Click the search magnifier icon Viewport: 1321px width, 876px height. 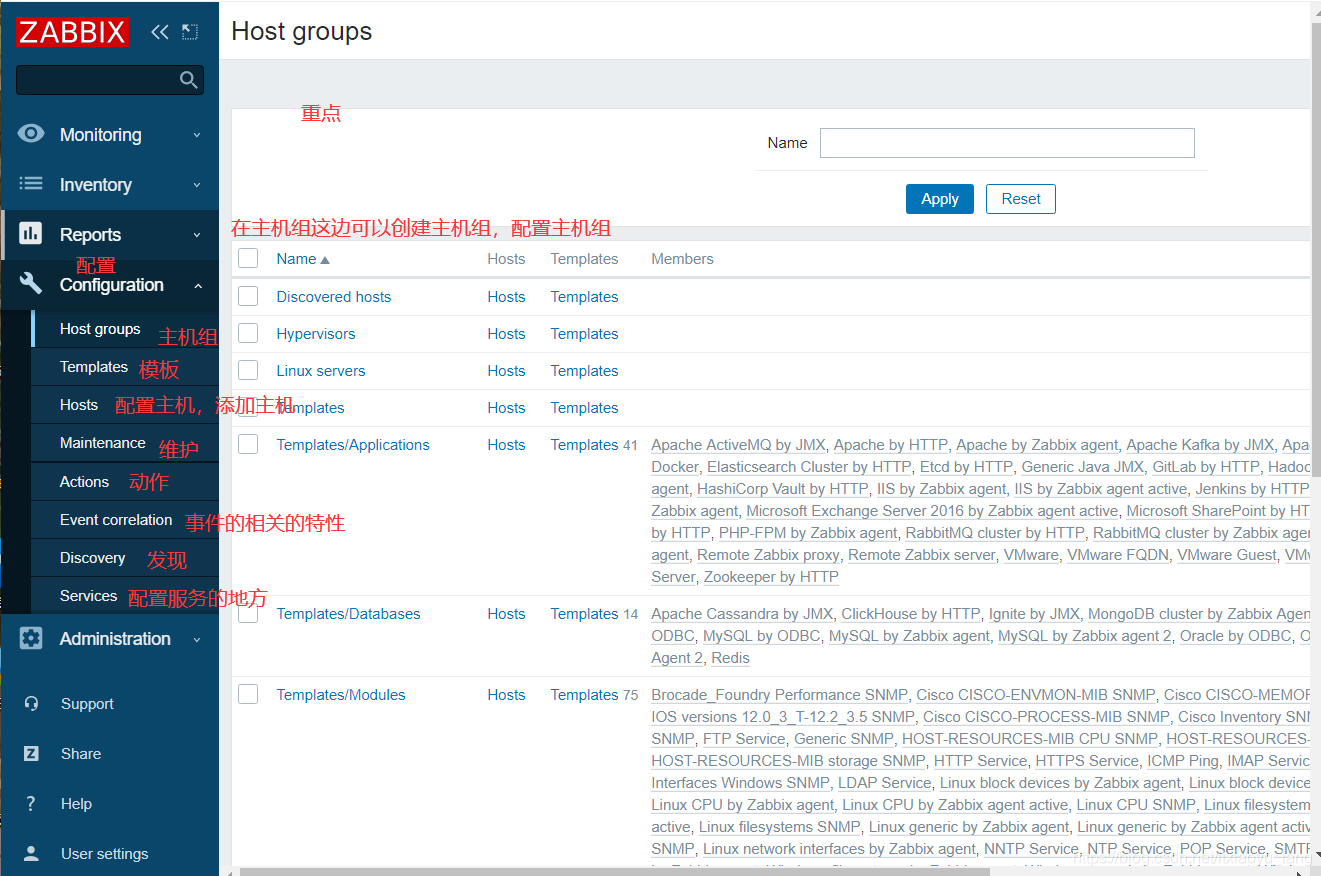point(189,80)
